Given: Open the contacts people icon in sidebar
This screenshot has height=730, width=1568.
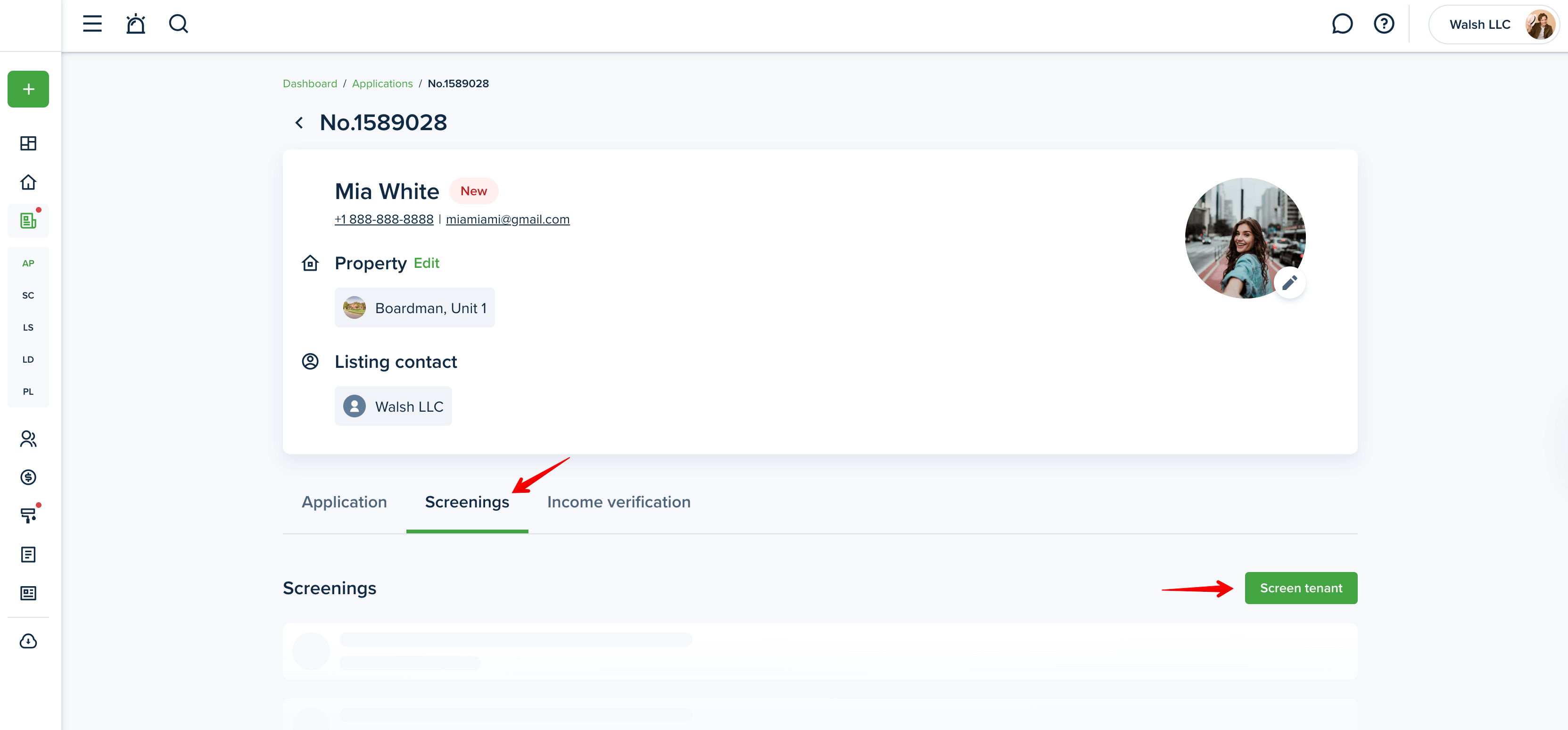Looking at the screenshot, I should tap(28, 439).
